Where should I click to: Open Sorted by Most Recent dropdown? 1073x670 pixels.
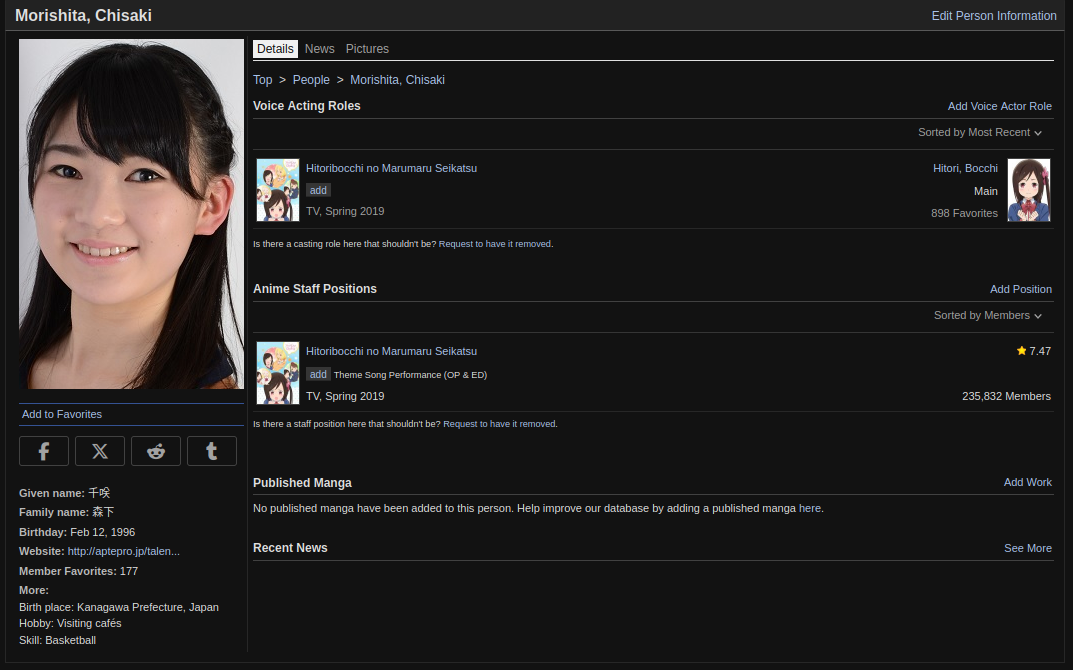980,132
